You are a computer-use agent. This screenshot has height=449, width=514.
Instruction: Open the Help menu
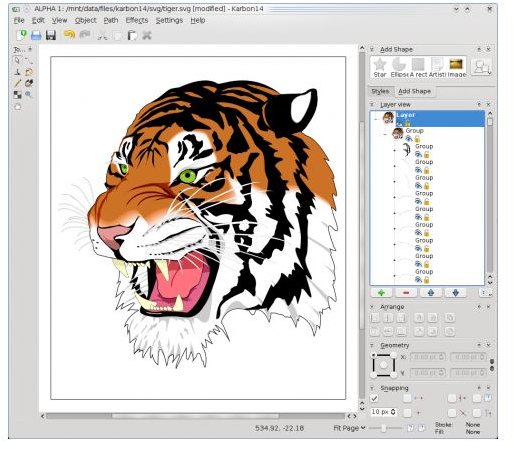coord(198,20)
